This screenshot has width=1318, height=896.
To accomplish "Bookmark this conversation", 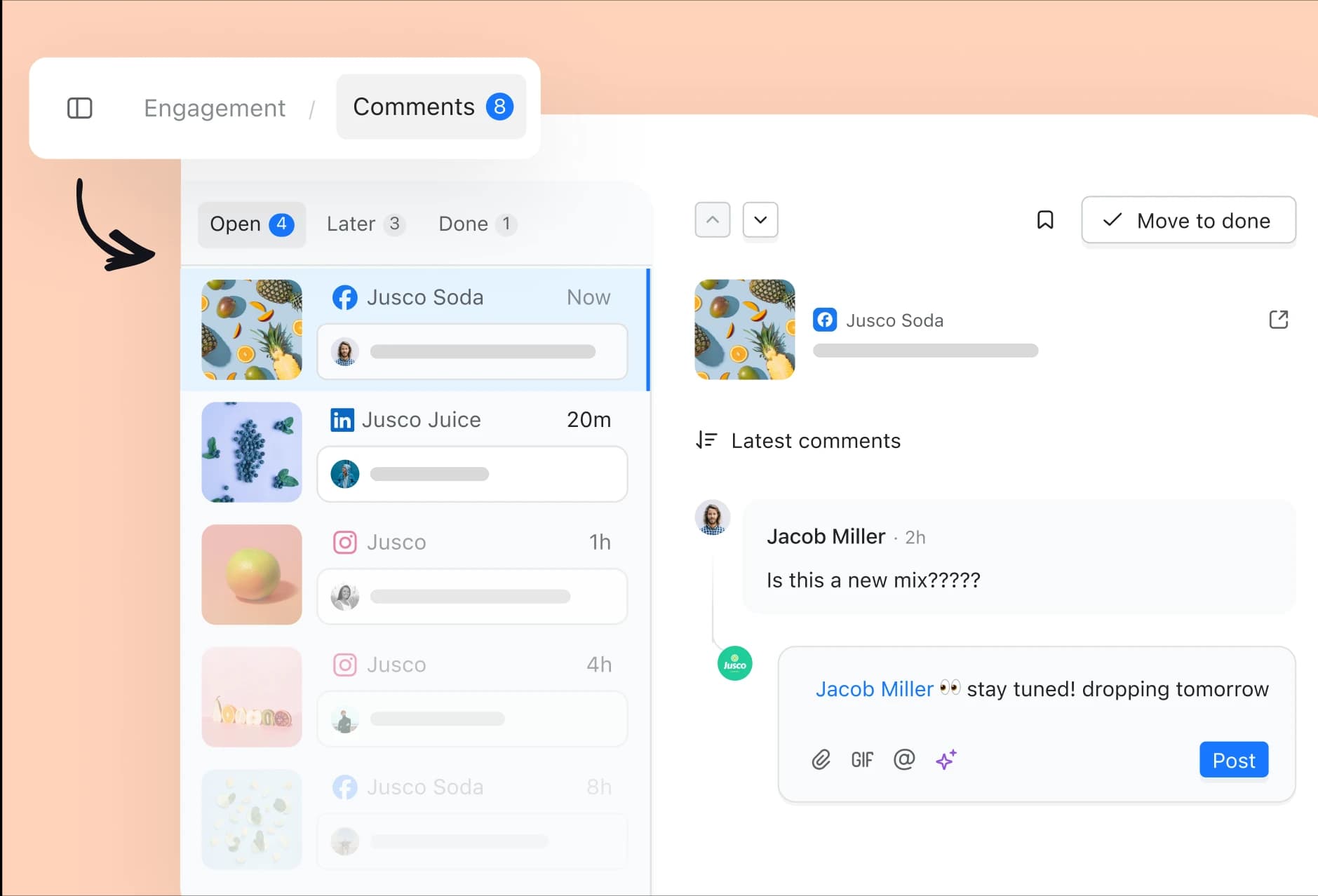I will coord(1044,220).
